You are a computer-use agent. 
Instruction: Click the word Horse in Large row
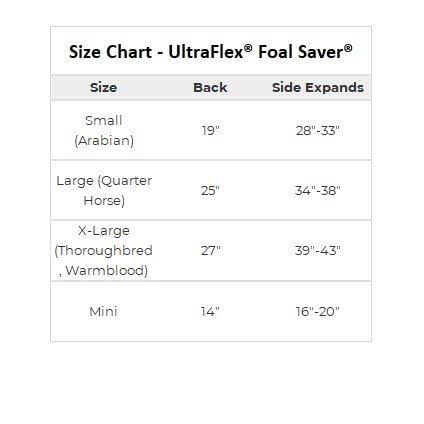[104, 201]
